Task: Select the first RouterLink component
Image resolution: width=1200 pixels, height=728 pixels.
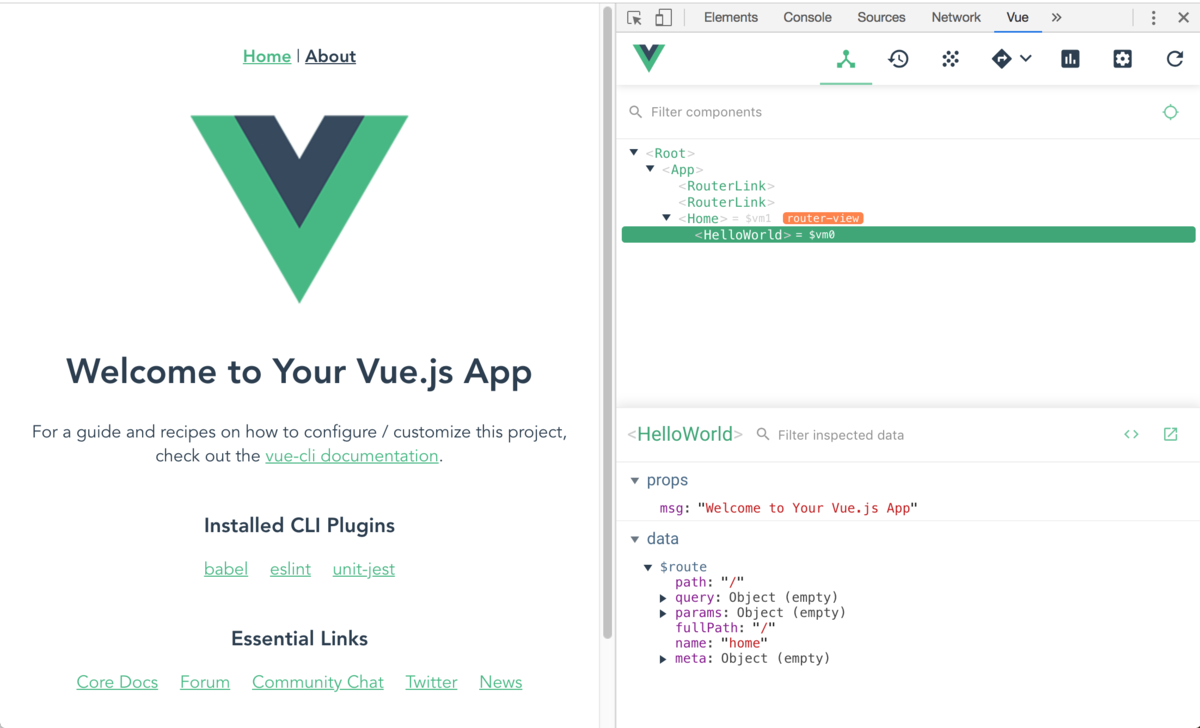Action: pos(908,186)
